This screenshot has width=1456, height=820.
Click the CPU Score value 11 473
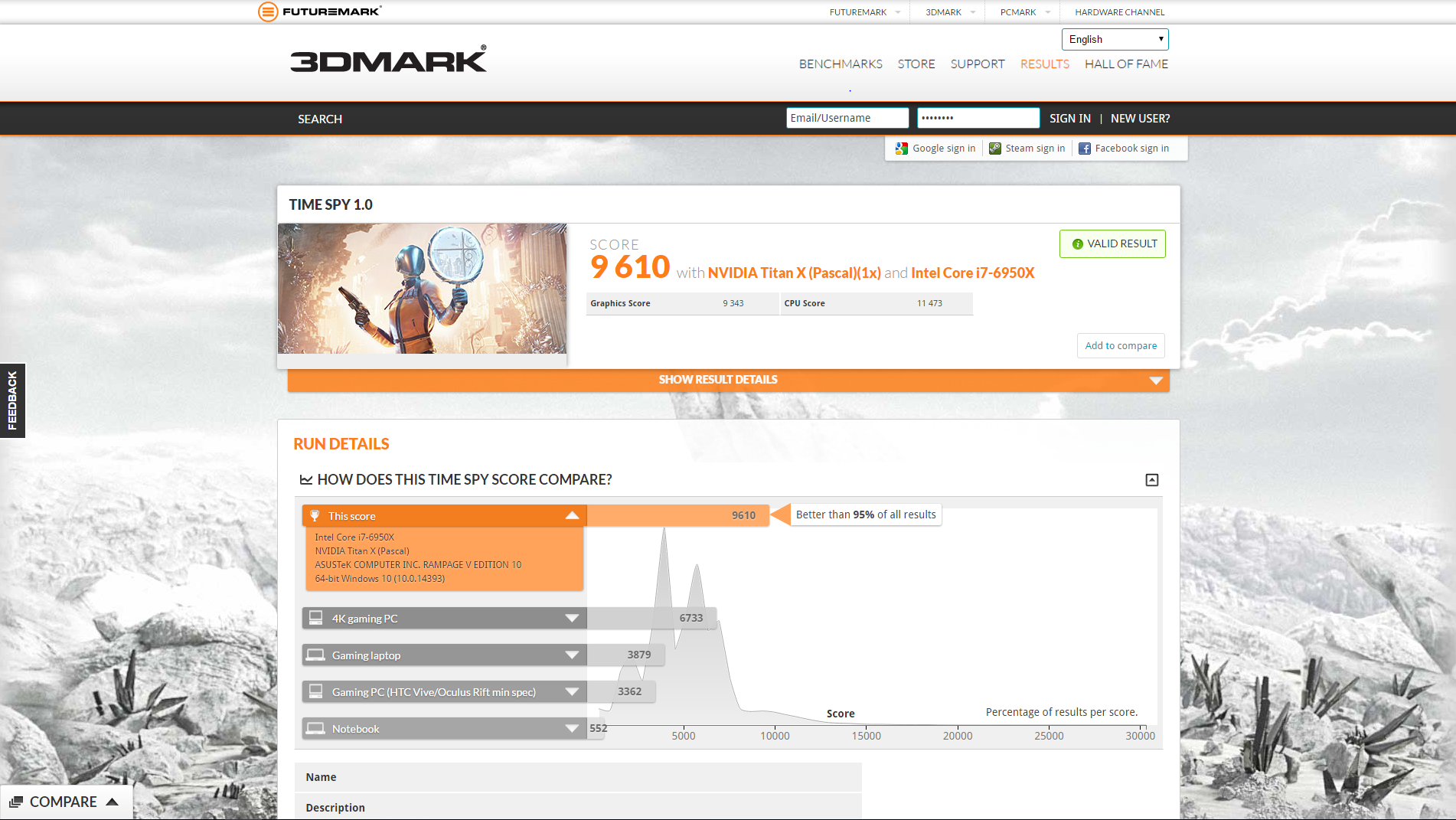[x=929, y=304]
